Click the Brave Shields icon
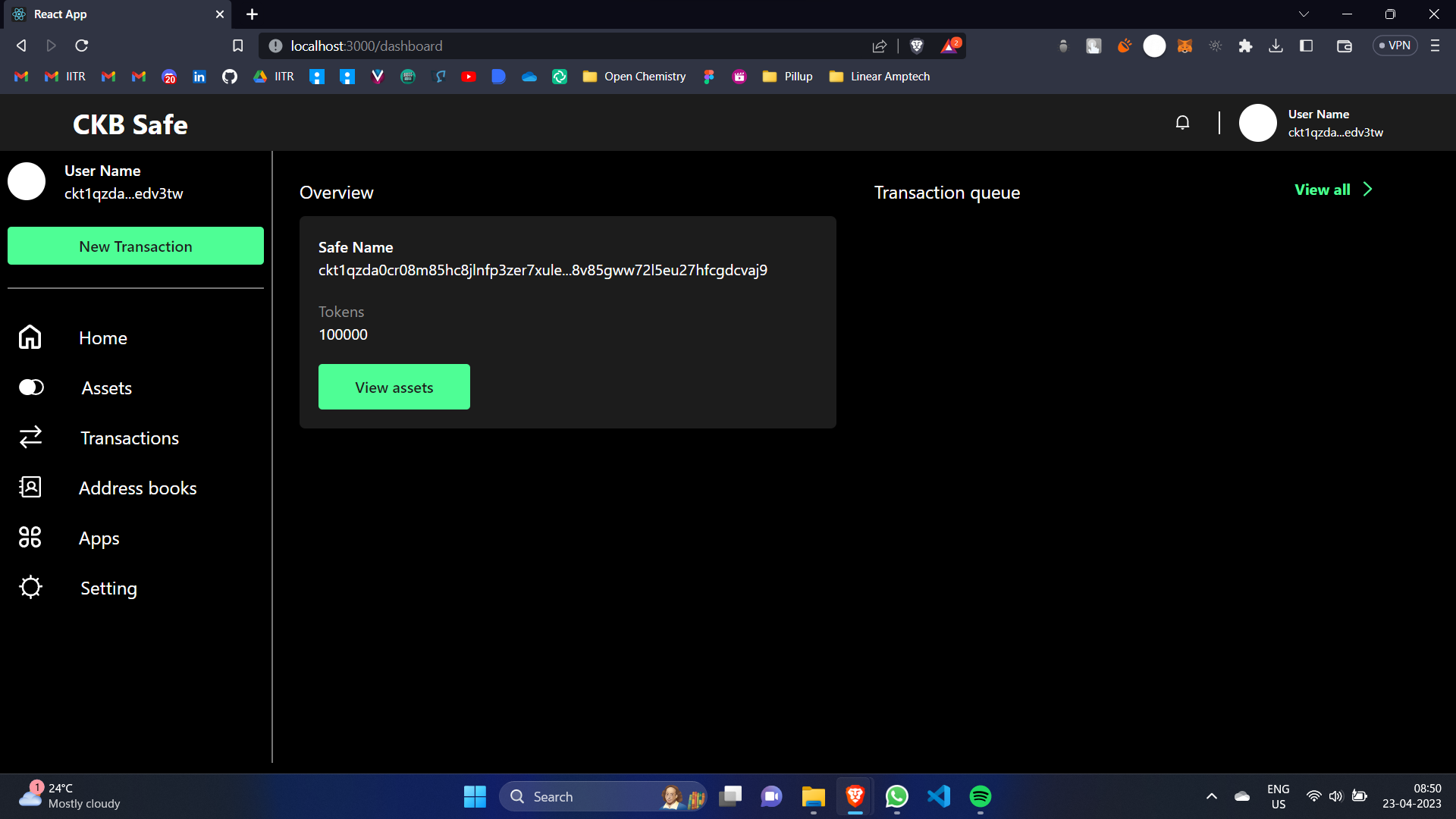Screen dimensions: 1456x819 pyautogui.click(x=917, y=46)
